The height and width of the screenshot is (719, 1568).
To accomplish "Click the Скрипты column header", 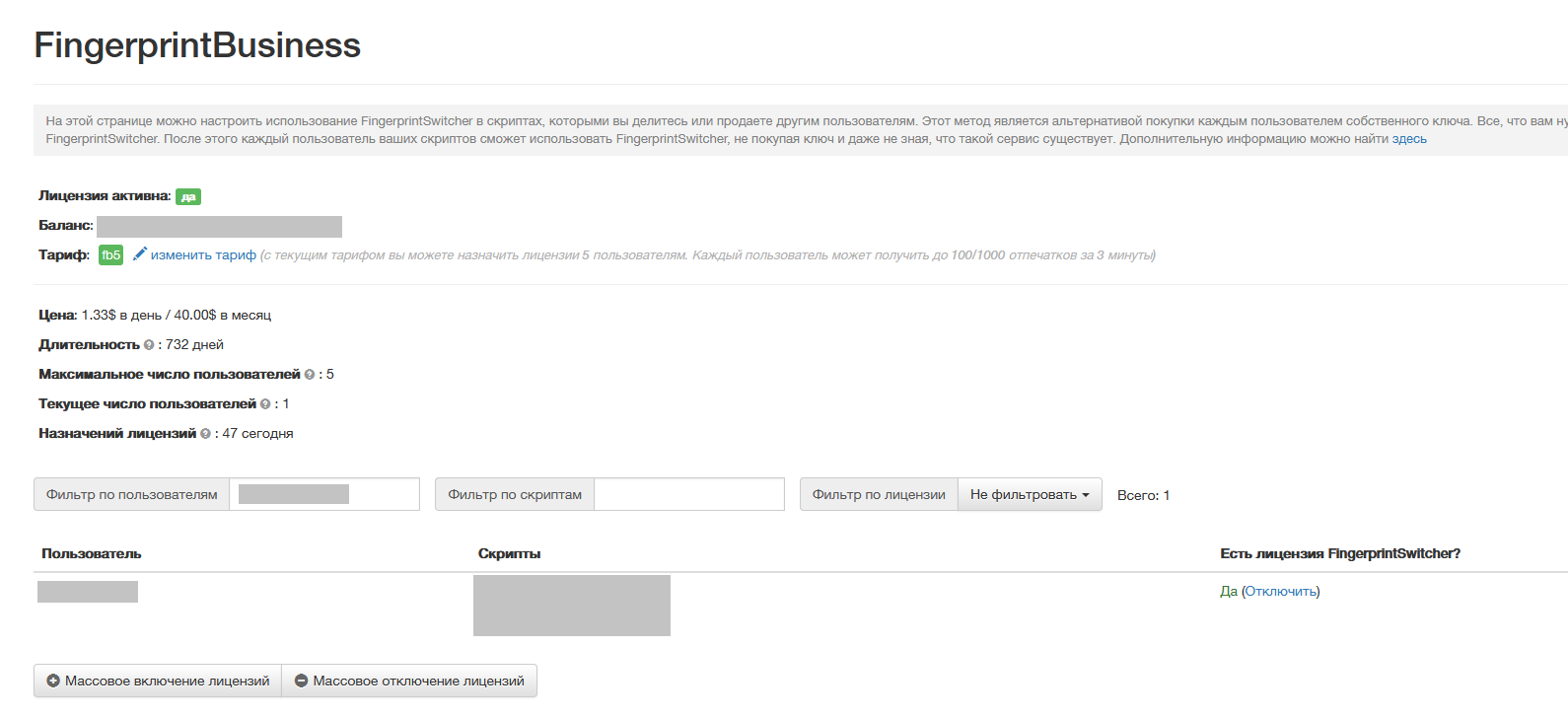I will point(509,554).
